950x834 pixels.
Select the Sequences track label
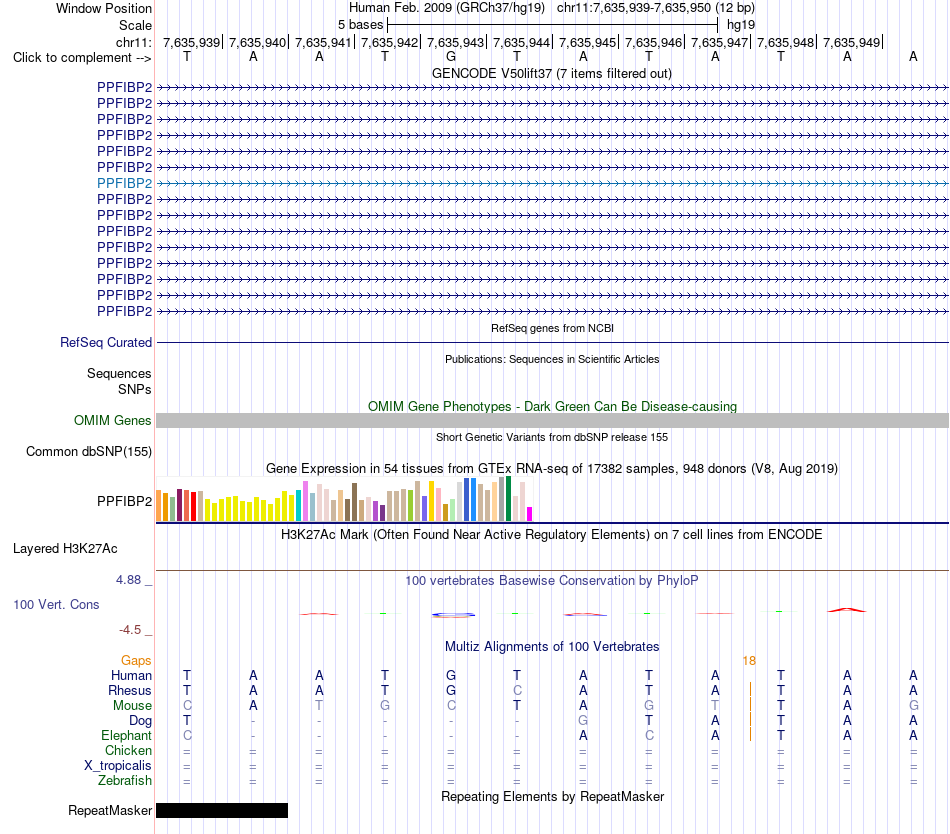click(119, 373)
